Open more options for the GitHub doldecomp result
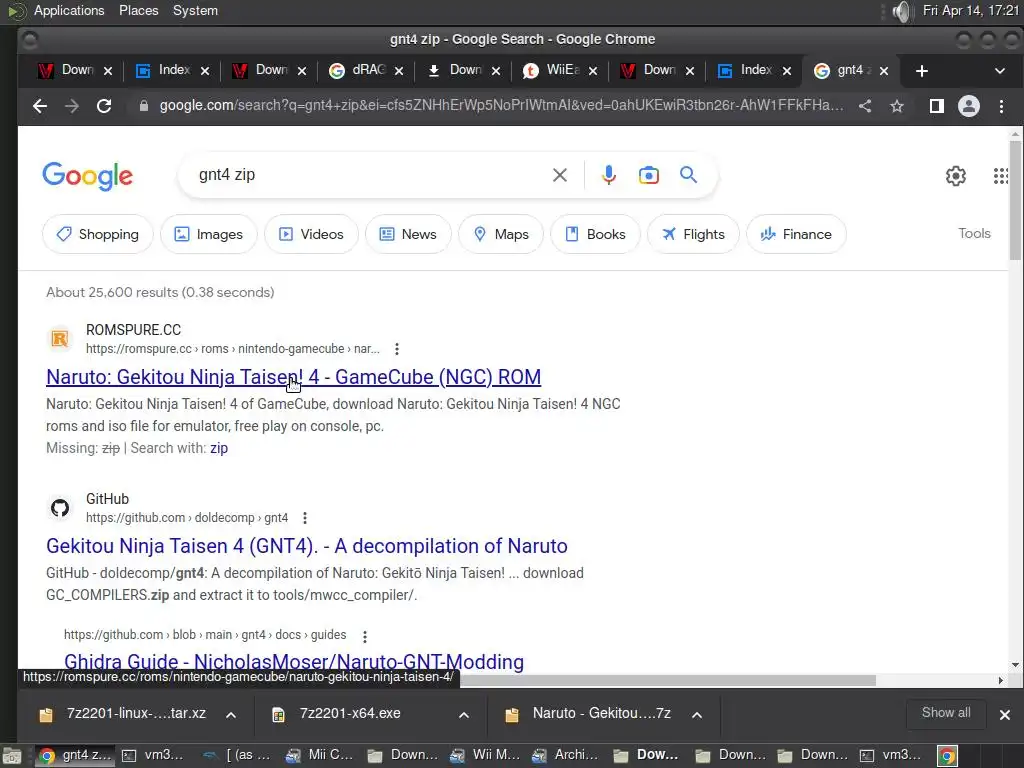The height and width of the screenshot is (768, 1024). [x=304, y=518]
